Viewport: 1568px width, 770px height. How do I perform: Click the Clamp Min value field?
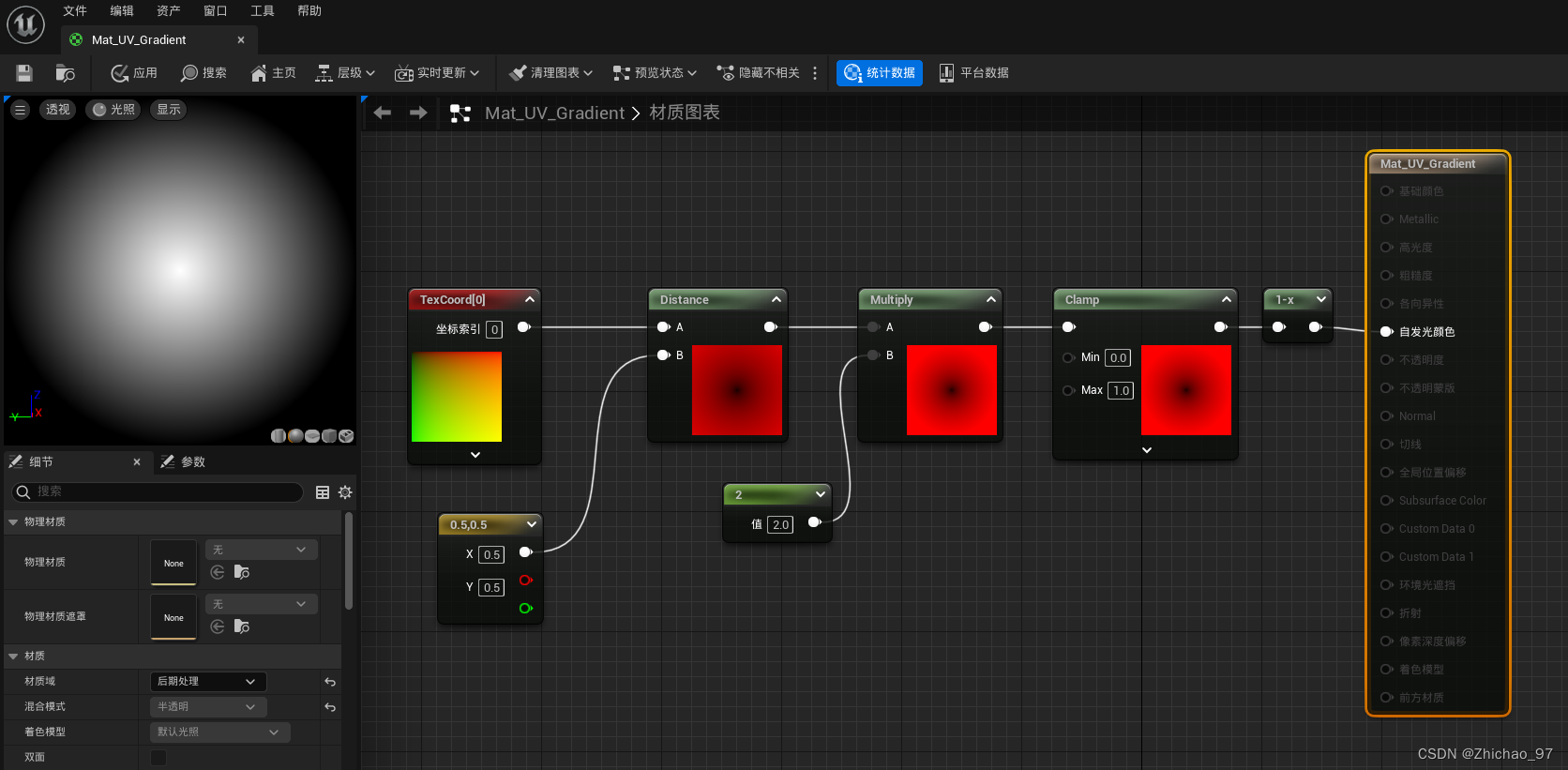(x=1118, y=357)
